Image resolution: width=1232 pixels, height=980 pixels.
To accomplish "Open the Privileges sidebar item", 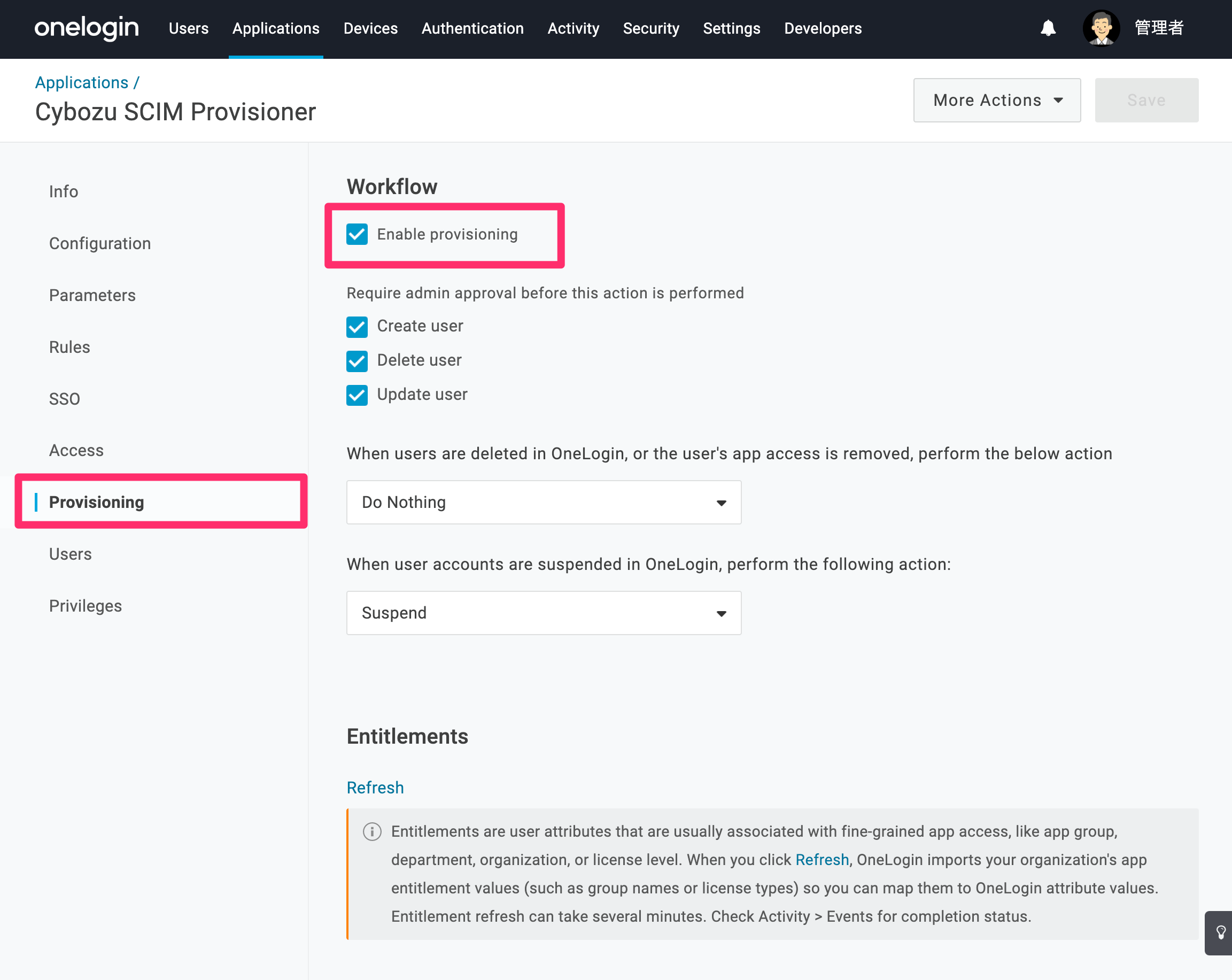I will click(86, 606).
